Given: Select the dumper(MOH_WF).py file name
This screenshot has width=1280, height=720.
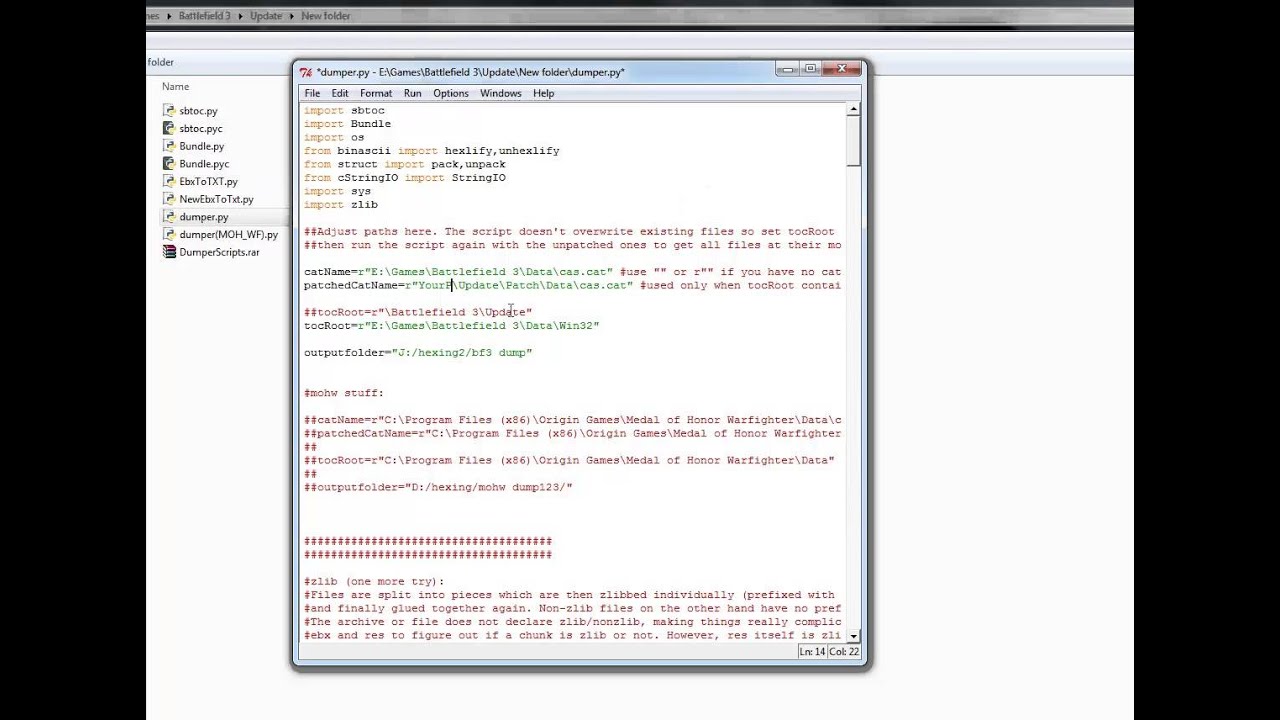Looking at the screenshot, I should 228,235.
